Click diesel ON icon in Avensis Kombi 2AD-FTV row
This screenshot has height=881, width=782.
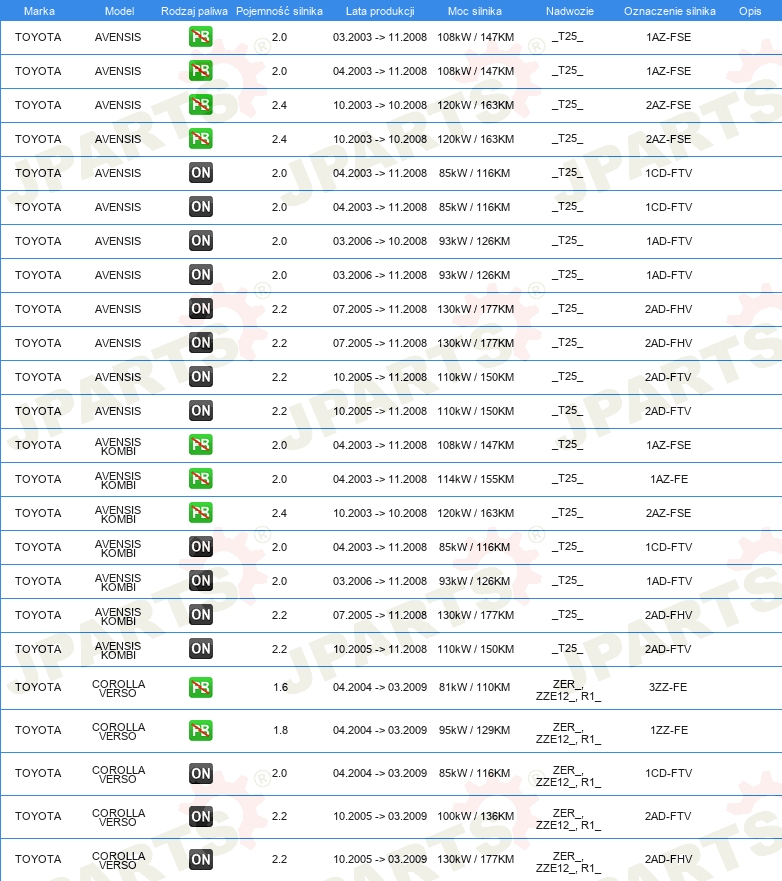pos(201,648)
